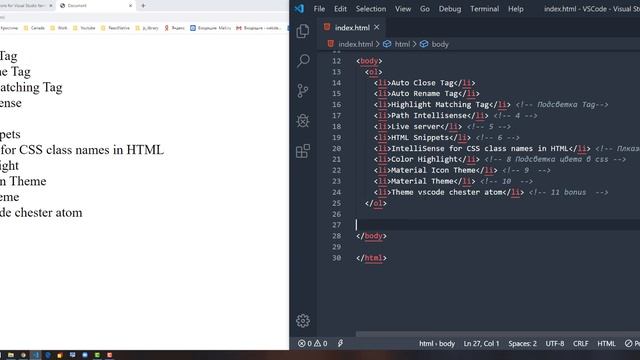This screenshot has height=360, width=640.
Task: Open the Extensions view
Action: pos(303,151)
